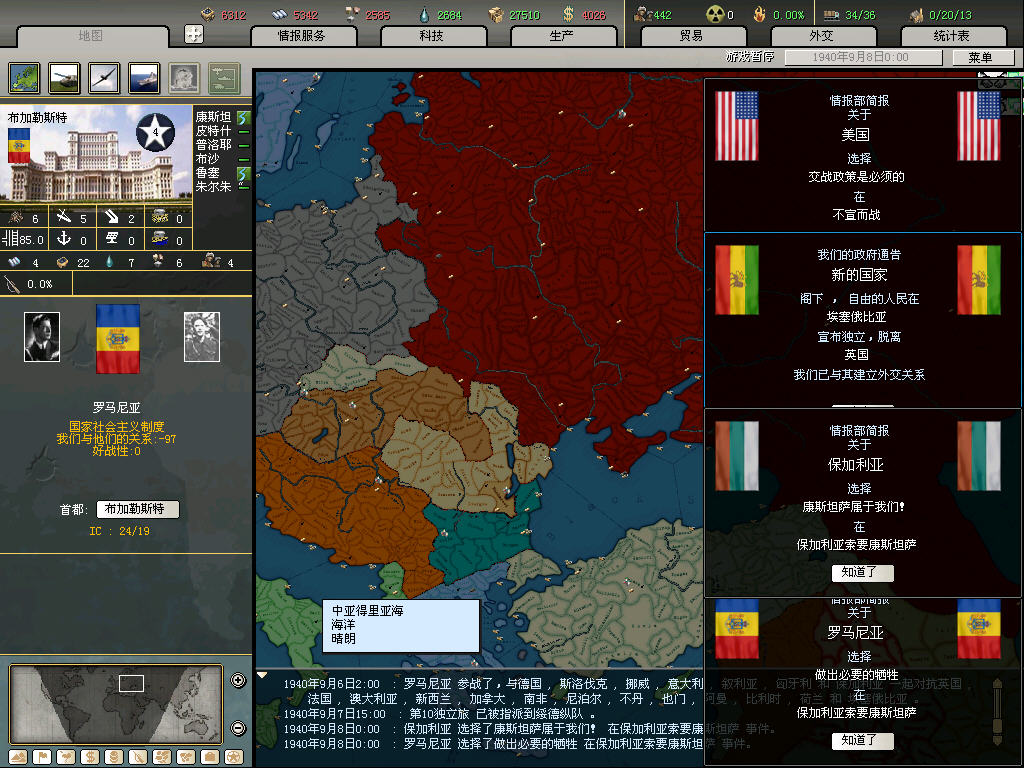Open the Technology tab (科技)
Screen dimensions: 1024x768
432,36
